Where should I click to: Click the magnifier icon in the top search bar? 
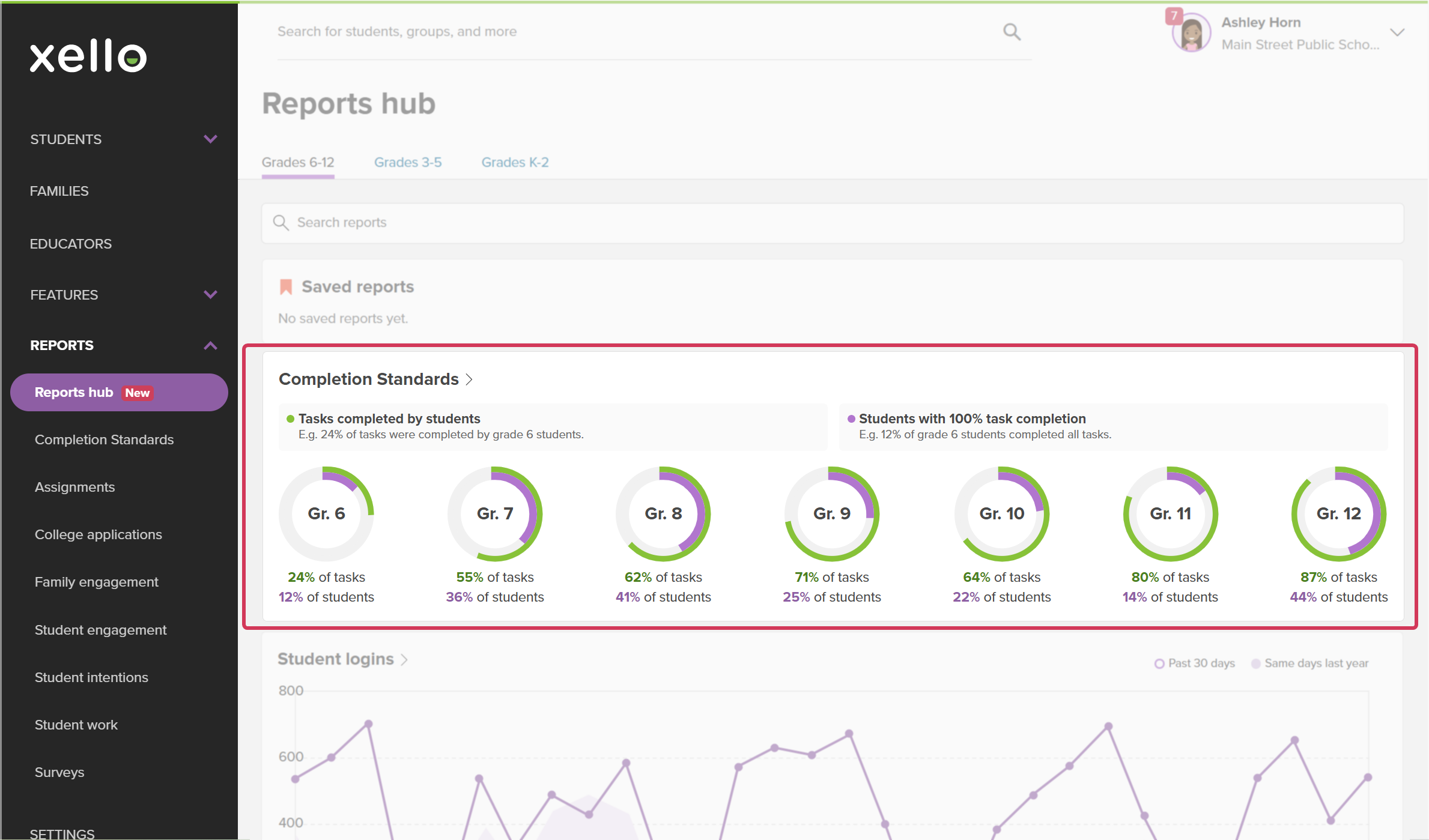click(x=1012, y=32)
